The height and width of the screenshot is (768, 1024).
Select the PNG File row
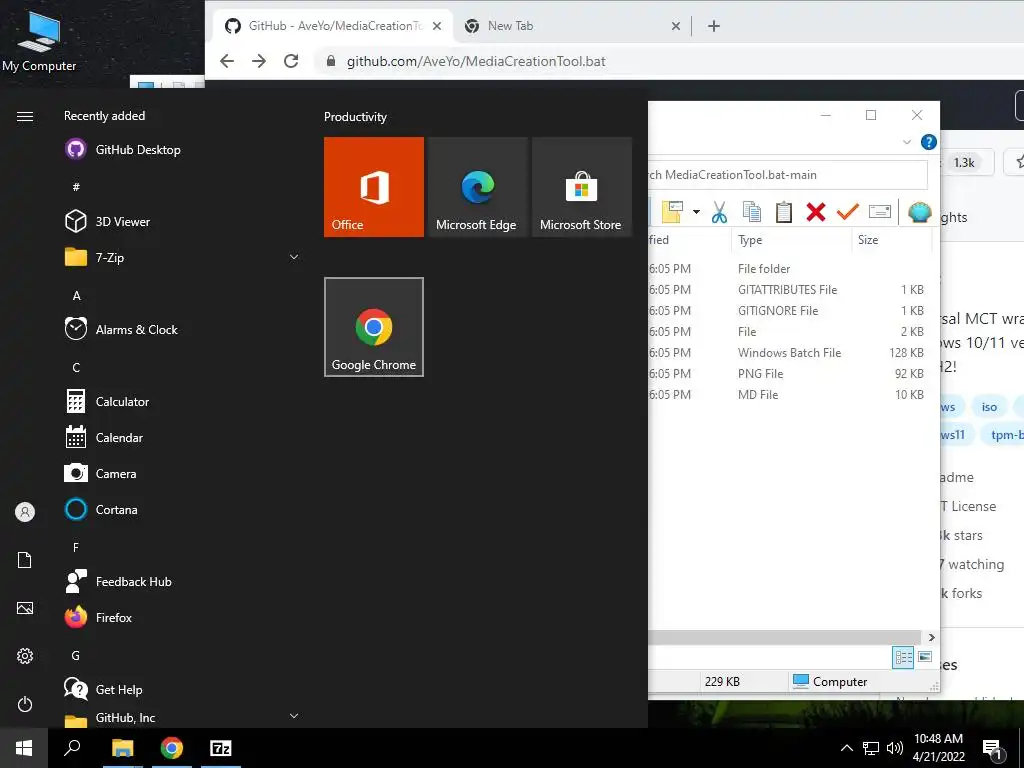(x=789, y=374)
